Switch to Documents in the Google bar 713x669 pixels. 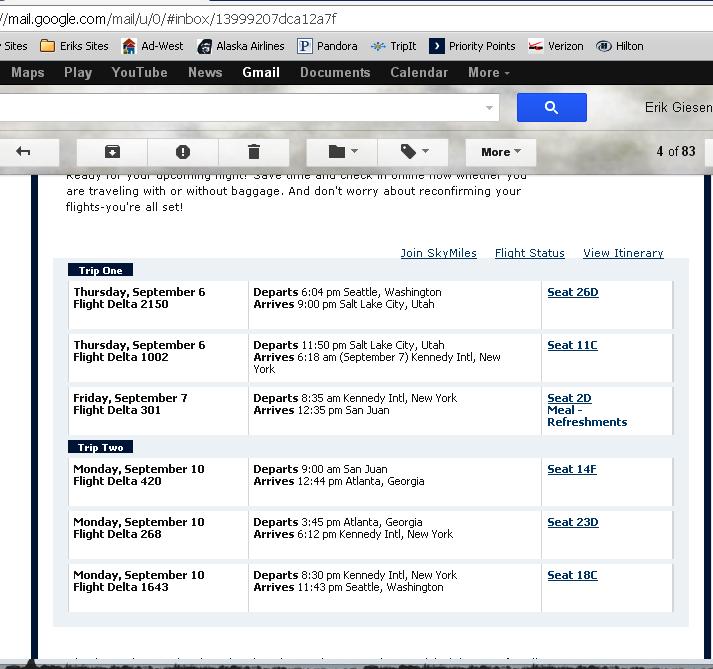pos(335,73)
